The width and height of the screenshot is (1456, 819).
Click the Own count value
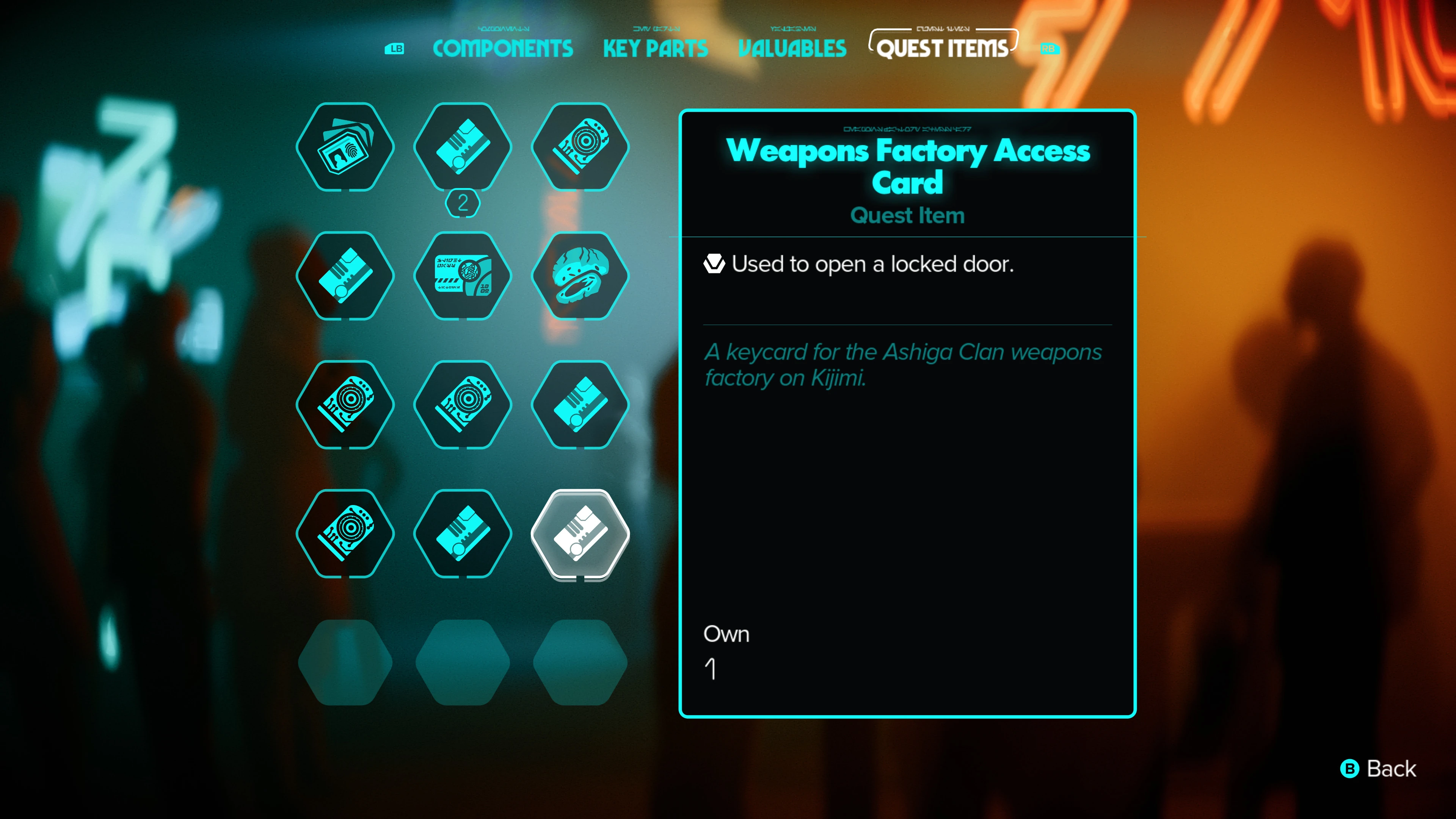click(711, 669)
